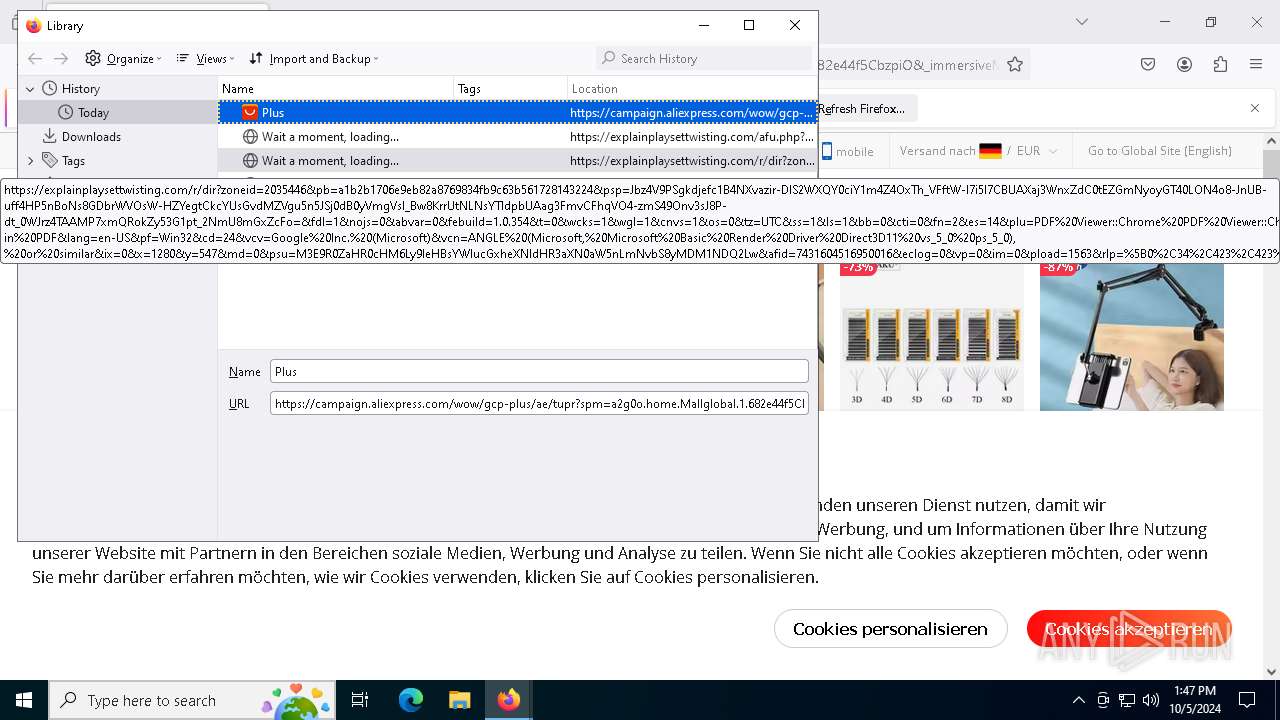1280x720 pixels.
Task: Open the volume tray icon
Action: click(1151, 700)
